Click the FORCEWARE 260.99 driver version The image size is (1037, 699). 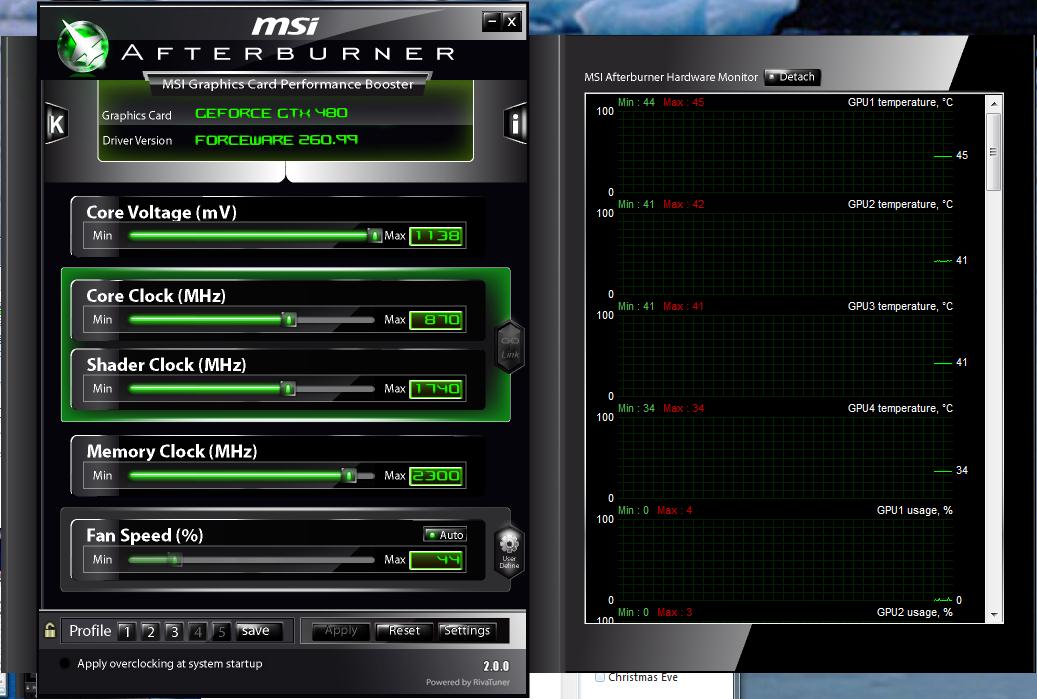pyautogui.click(x=276, y=140)
